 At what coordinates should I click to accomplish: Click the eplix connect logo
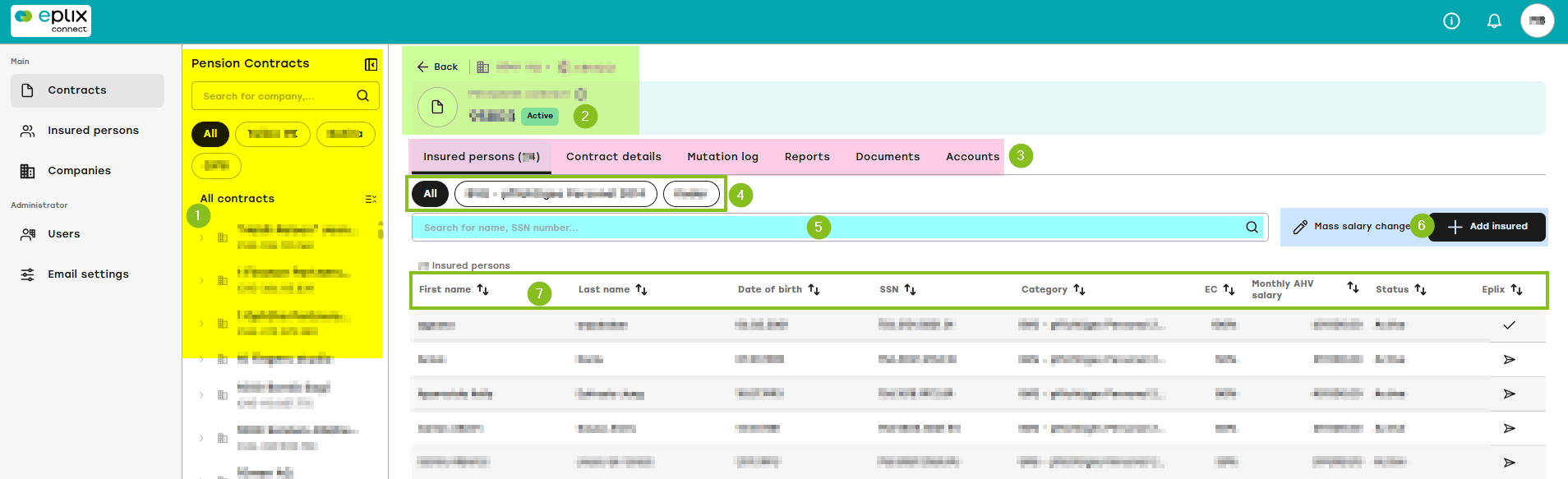click(51, 21)
